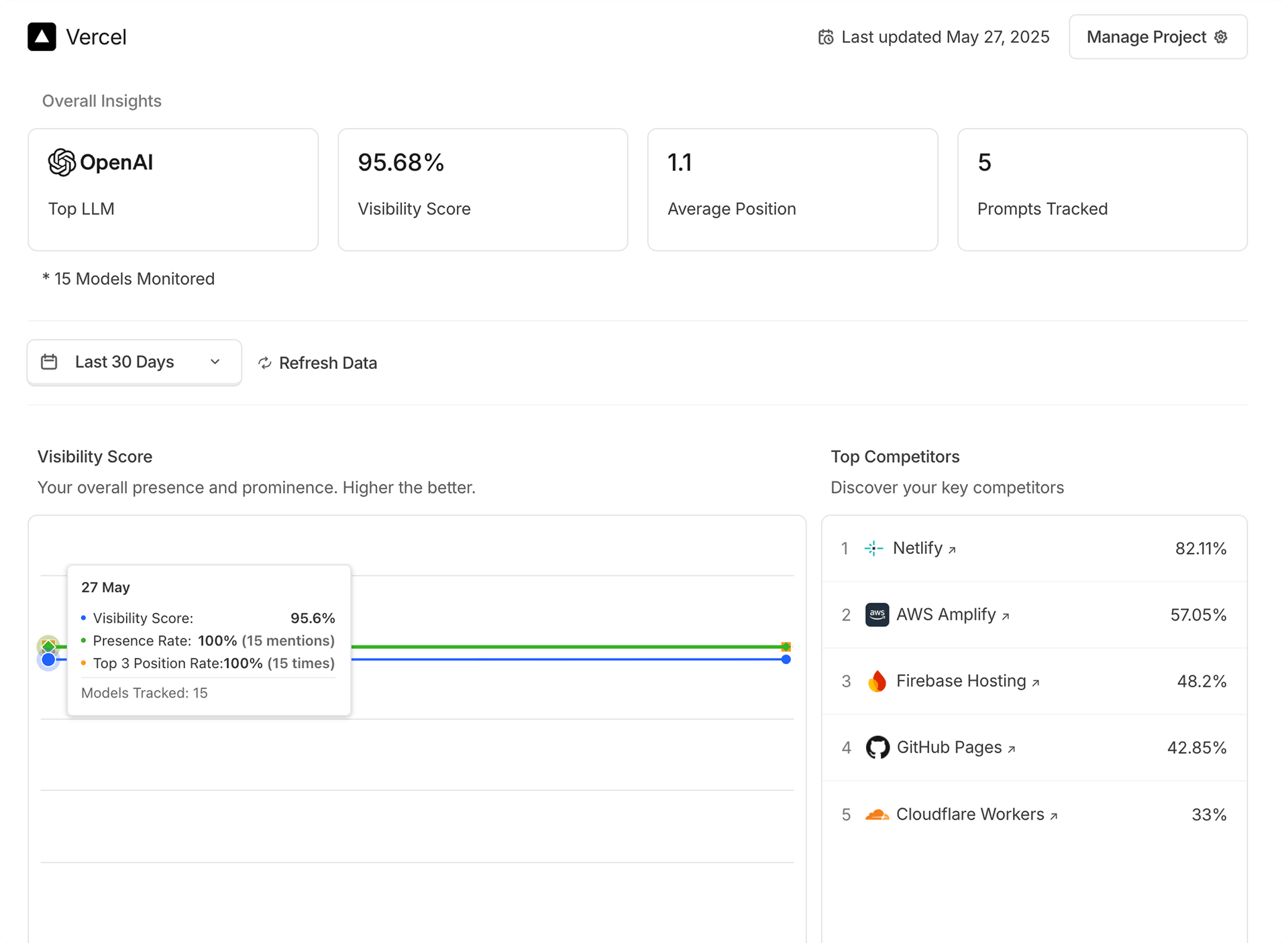Click the '27 May' tooltip date
This screenshot has height=943, width=1288.
tap(105, 587)
